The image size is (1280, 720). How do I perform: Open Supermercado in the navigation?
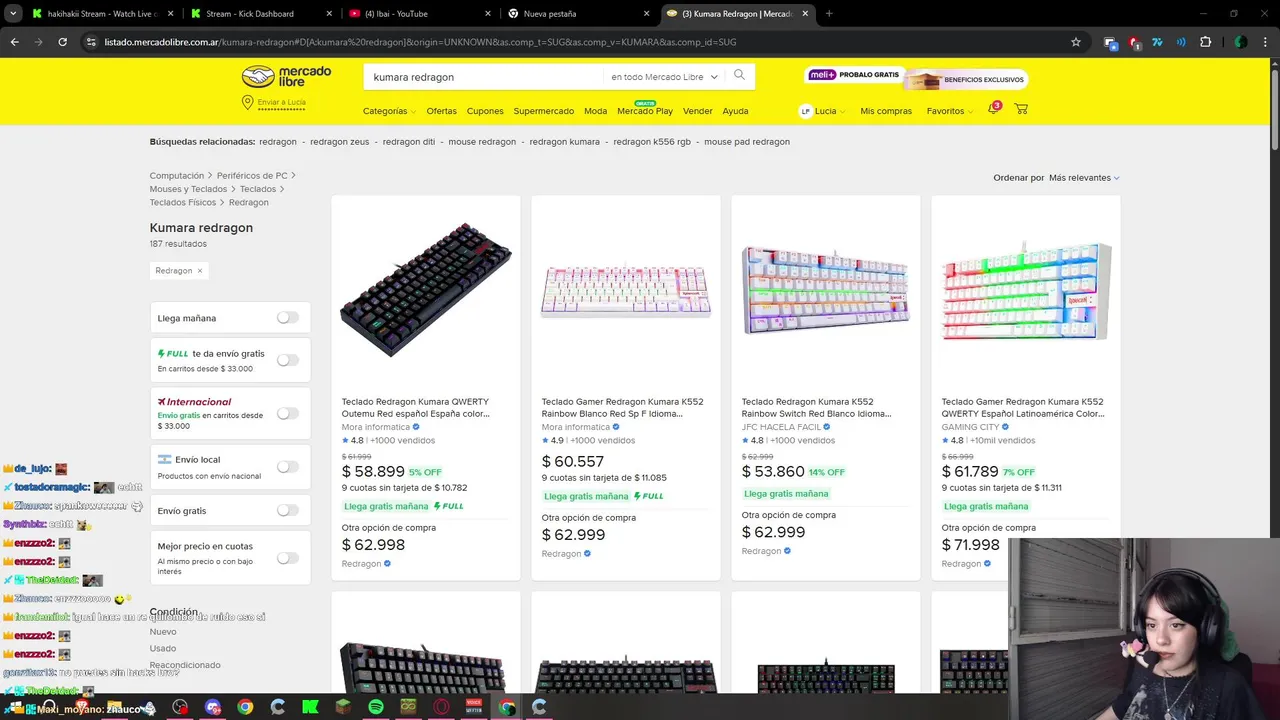point(544,111)
